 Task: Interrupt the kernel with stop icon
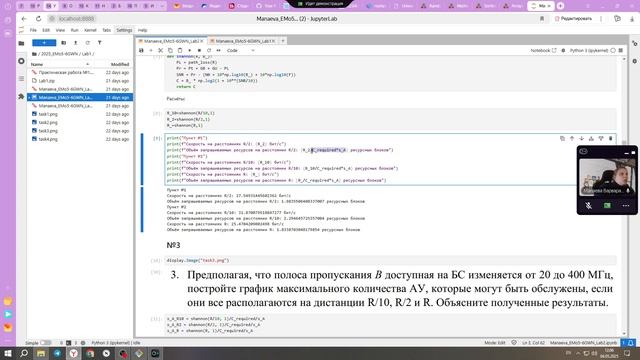(199, 50)
